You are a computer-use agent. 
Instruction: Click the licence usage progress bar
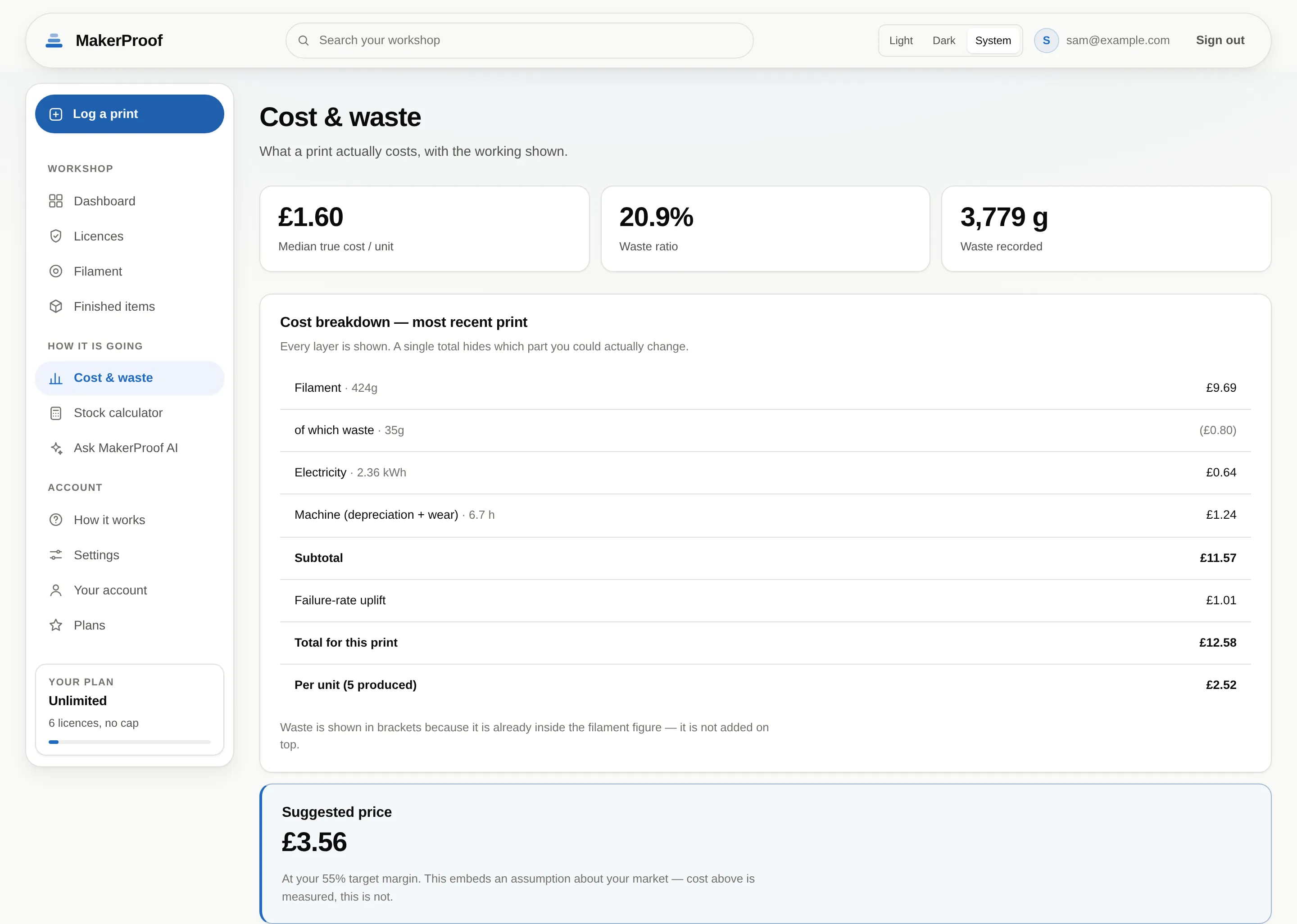130,742
